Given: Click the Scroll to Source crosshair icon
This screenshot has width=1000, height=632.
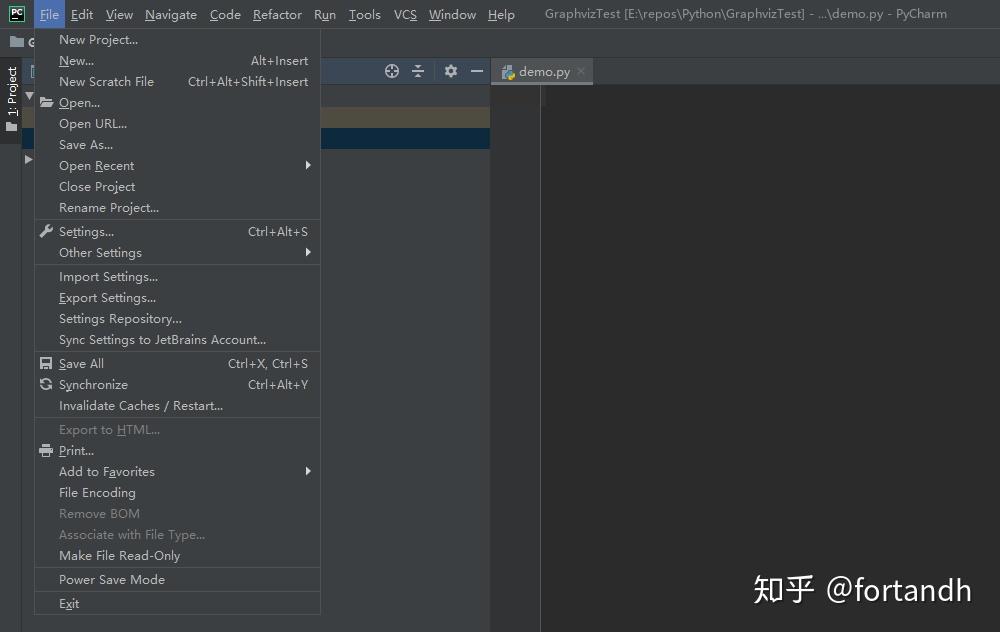Looking at the screenshot, I should (x=392, y=71).
